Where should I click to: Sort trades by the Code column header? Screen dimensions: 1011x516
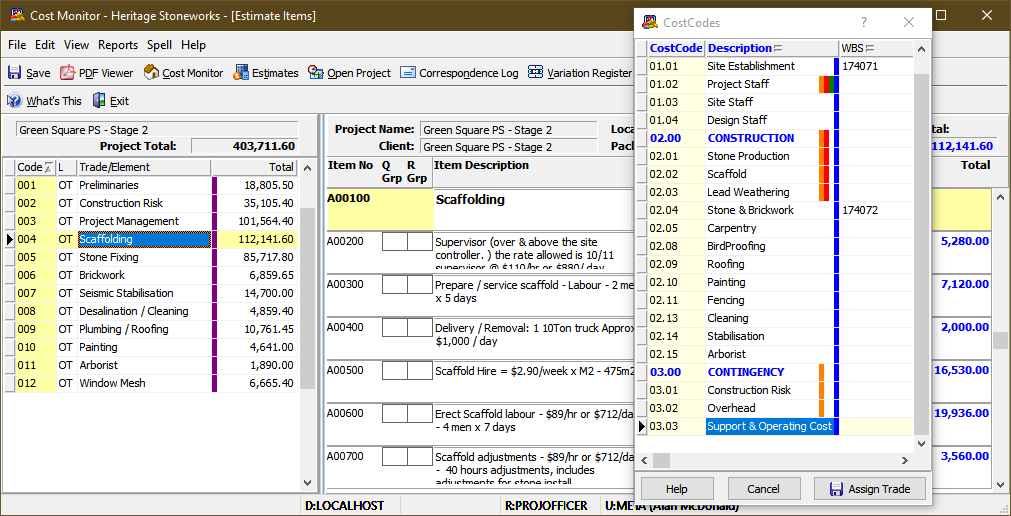point(35,167)
